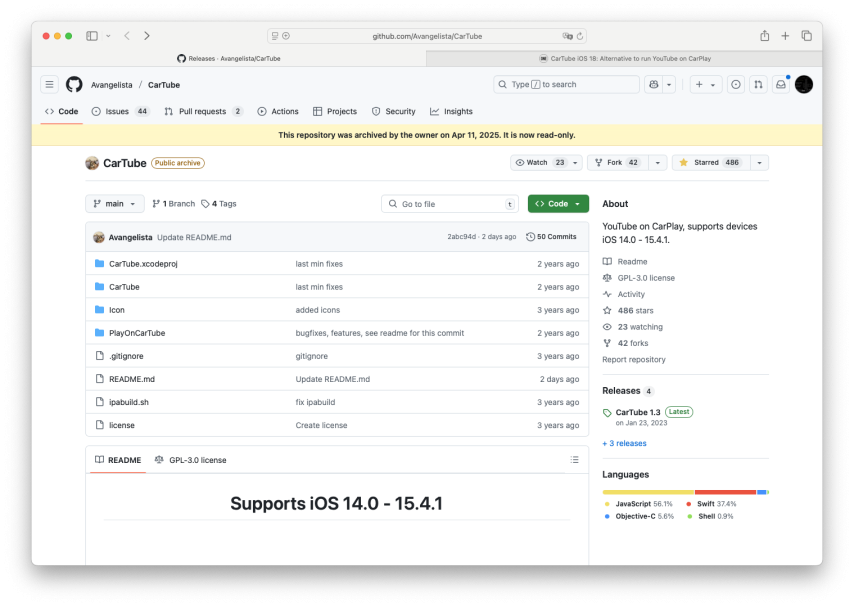Open the 4 Tags link
The image size is (854, 607).
(219, 204)
